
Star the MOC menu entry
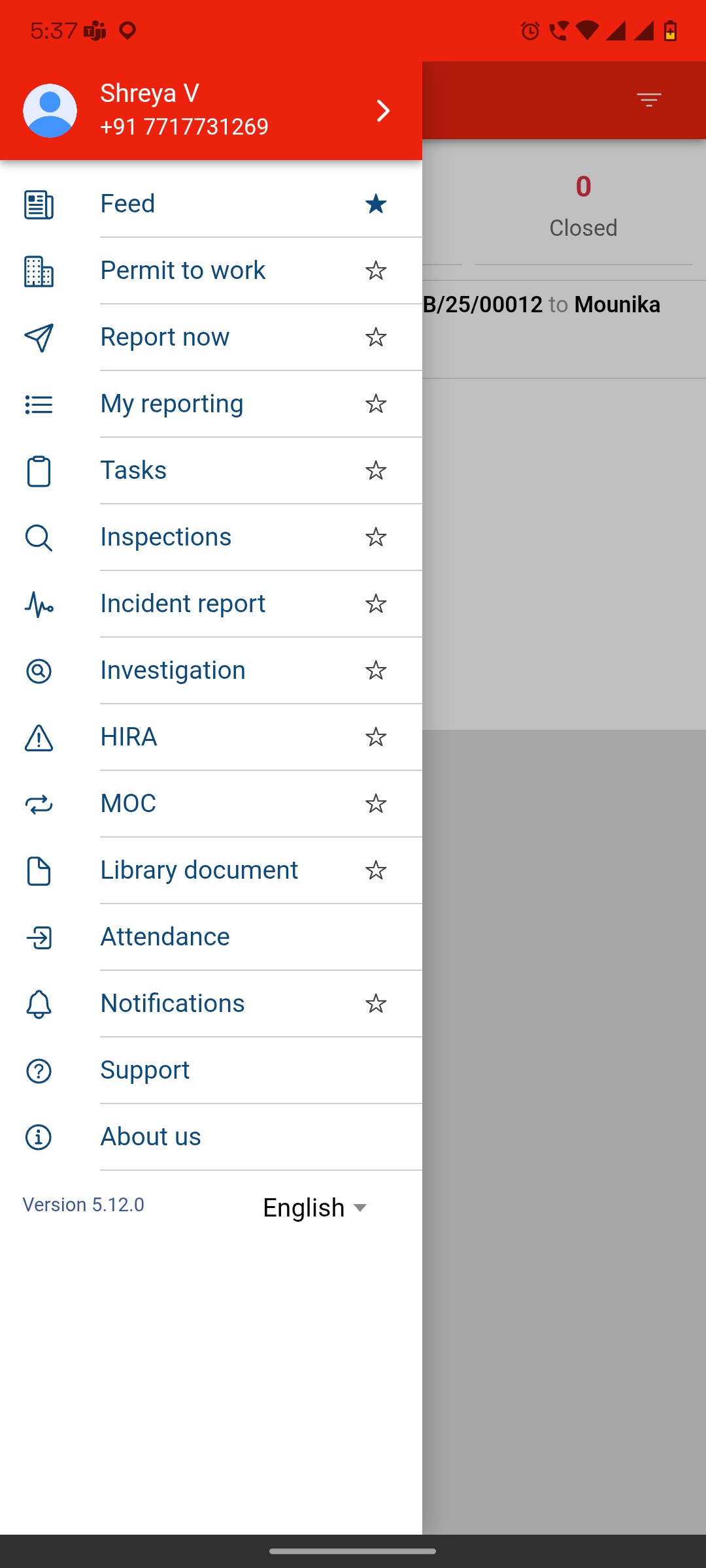point(376,804)
